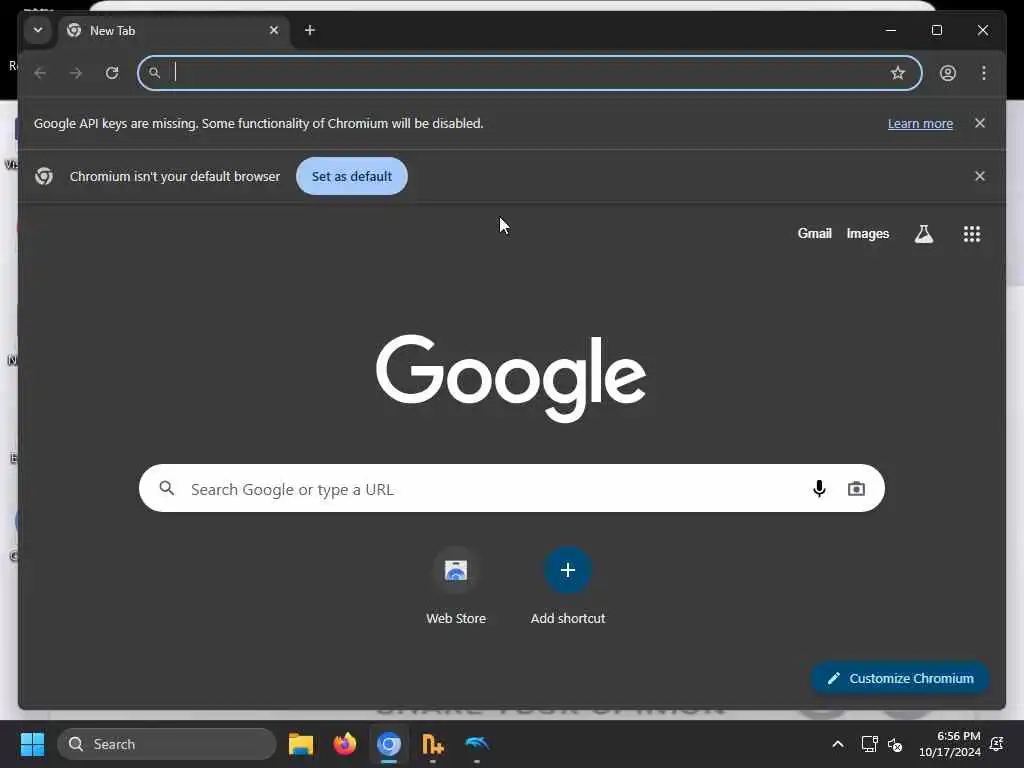Click the Google logo
1024x768 pixels.
[511, 378]
